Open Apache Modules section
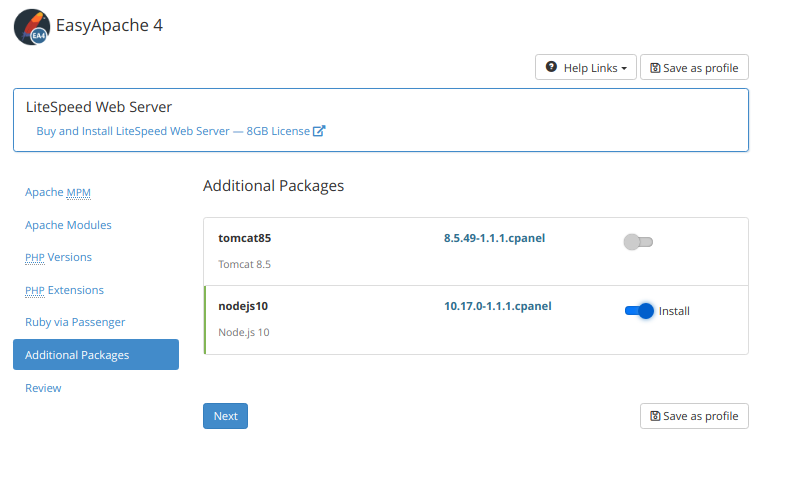The image size is (803, 483). click(68, 225)
